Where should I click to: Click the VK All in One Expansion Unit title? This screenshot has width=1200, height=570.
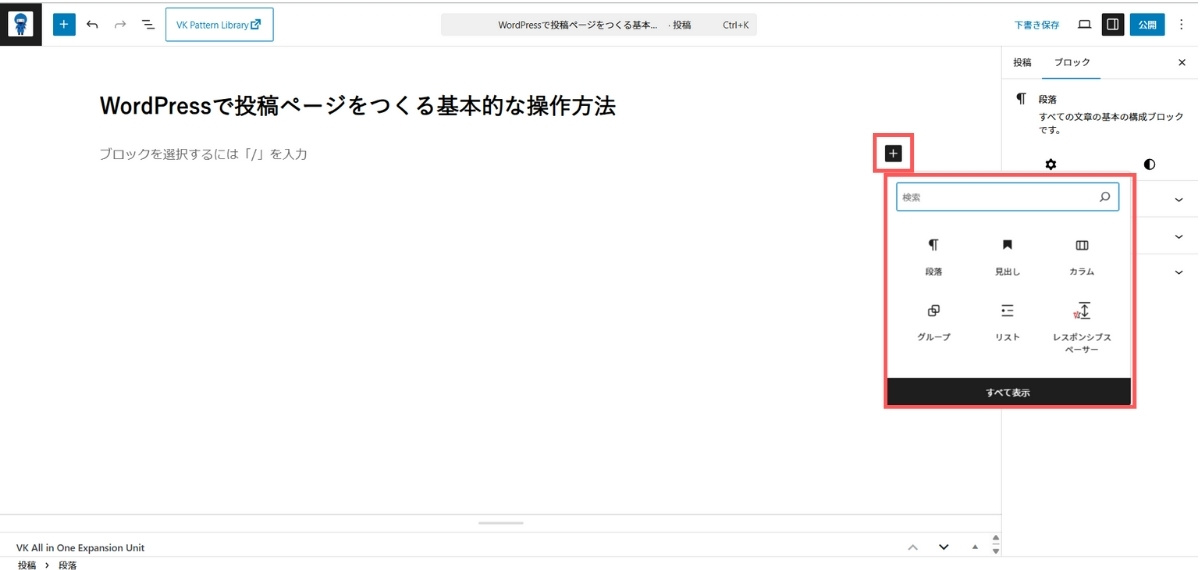coord(80,548)
